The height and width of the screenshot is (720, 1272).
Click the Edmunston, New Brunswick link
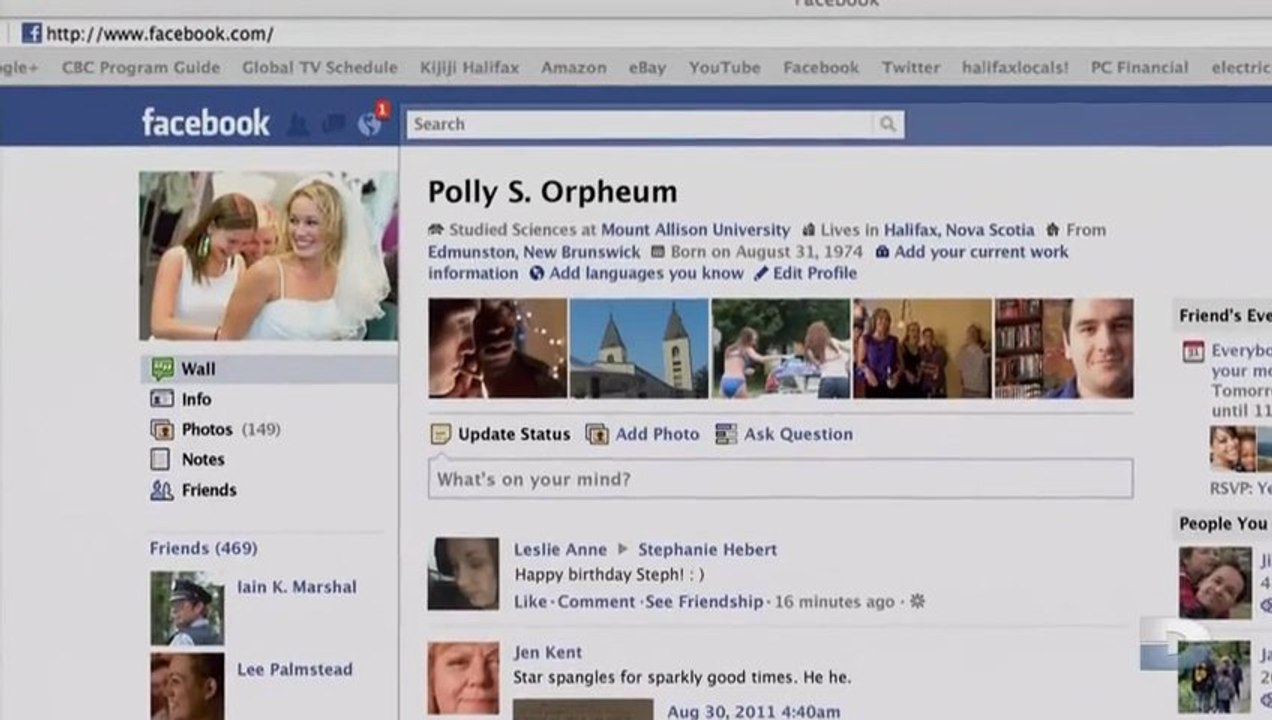[x=535, y=252]
